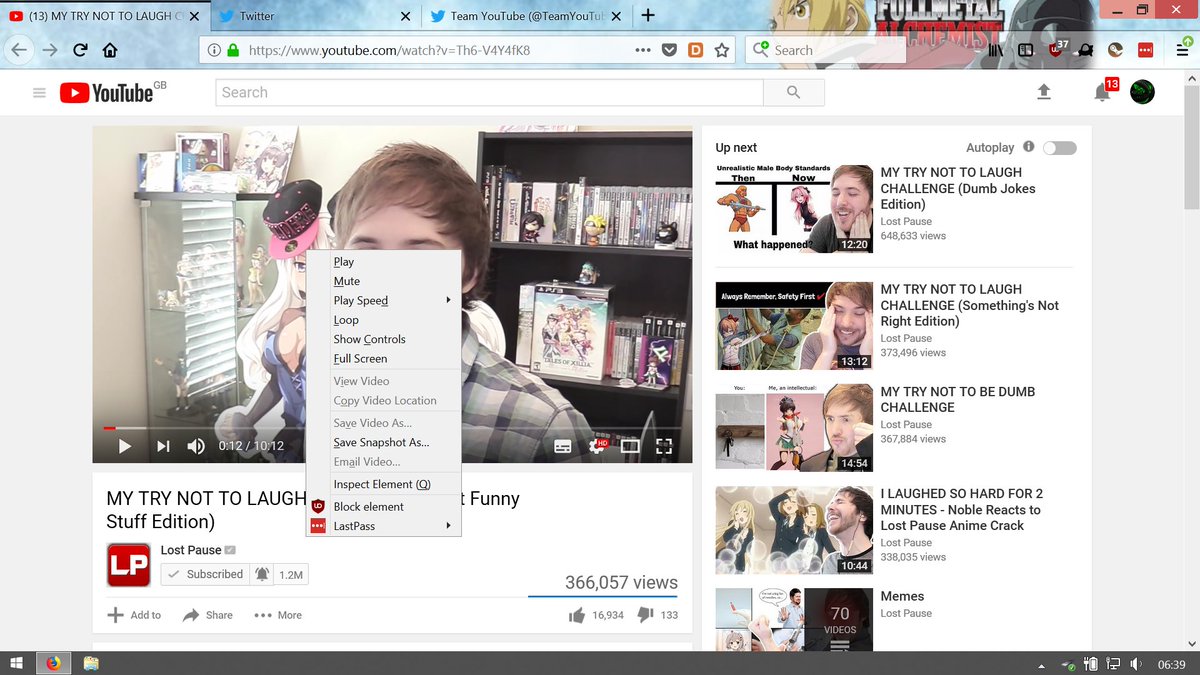Viewport: 1200px width, 675px height.
Task: Play the video with player play button
Action: click(125, 446)
